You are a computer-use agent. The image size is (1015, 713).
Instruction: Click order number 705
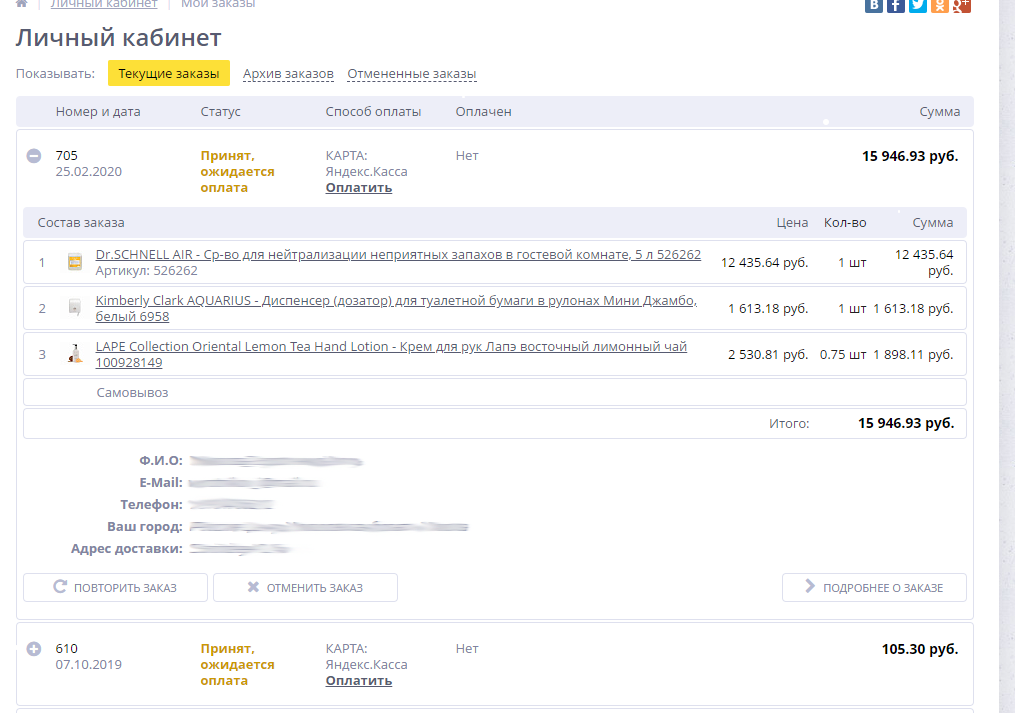pyautogui.click(x=67, y=155)
